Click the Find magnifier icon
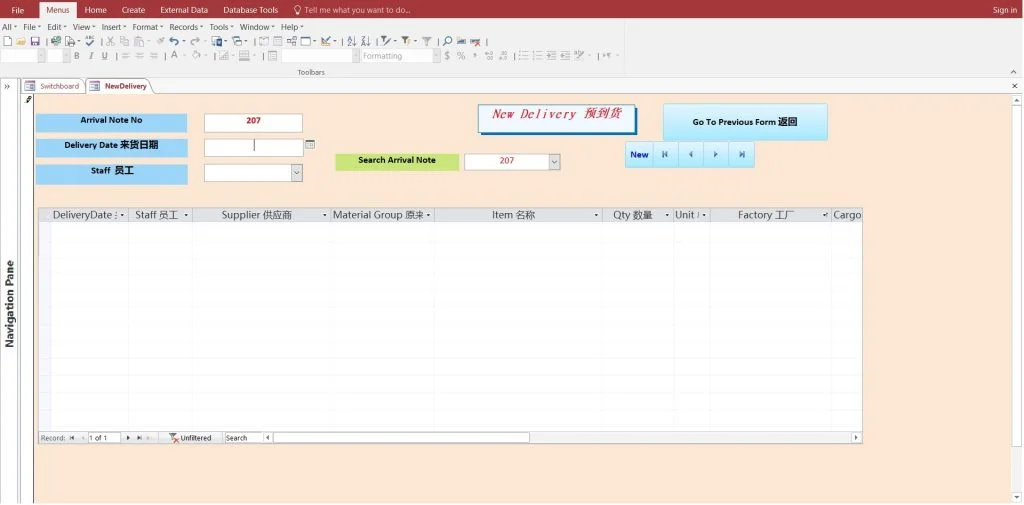This screenshot has height=505, width=1024. pos(447,41)
